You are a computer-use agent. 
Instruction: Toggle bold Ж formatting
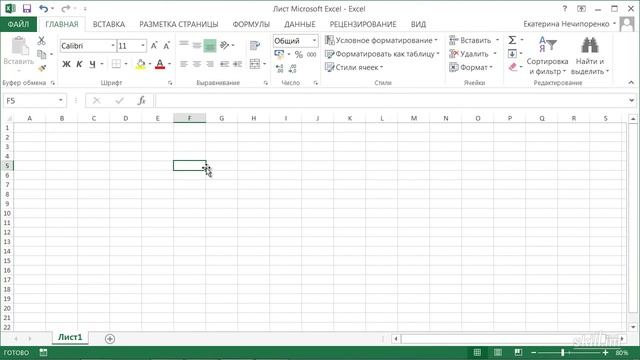[x=66, y=64]
